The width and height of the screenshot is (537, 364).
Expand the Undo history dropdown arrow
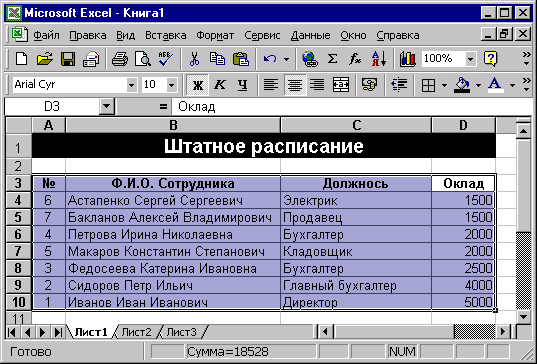[x=286, y=59]
